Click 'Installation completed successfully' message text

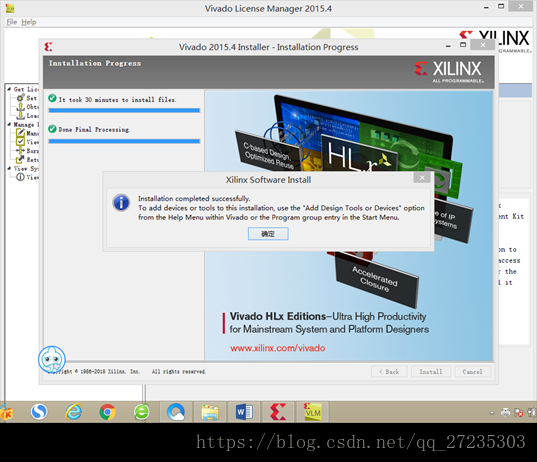(x=194, y=199)
